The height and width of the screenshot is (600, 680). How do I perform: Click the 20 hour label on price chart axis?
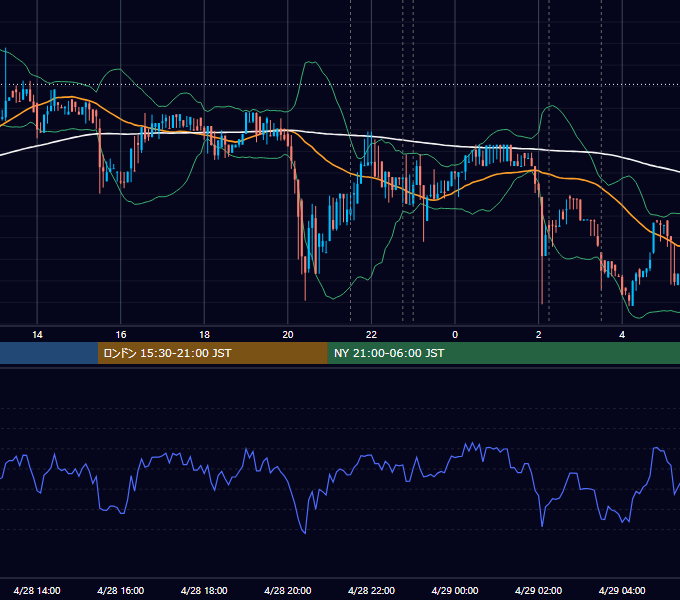click(288, 335)
